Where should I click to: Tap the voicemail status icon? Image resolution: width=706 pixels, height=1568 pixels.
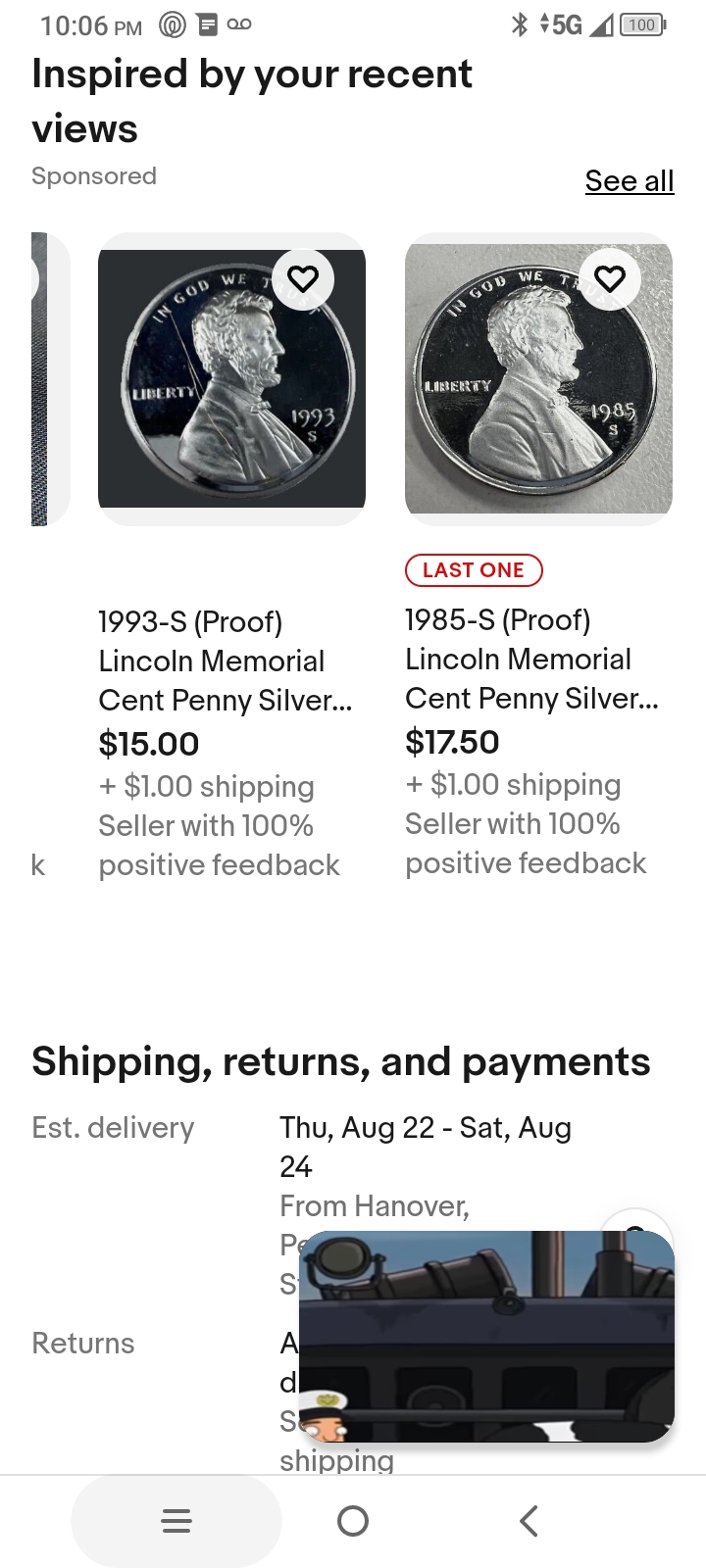point(239,24)
